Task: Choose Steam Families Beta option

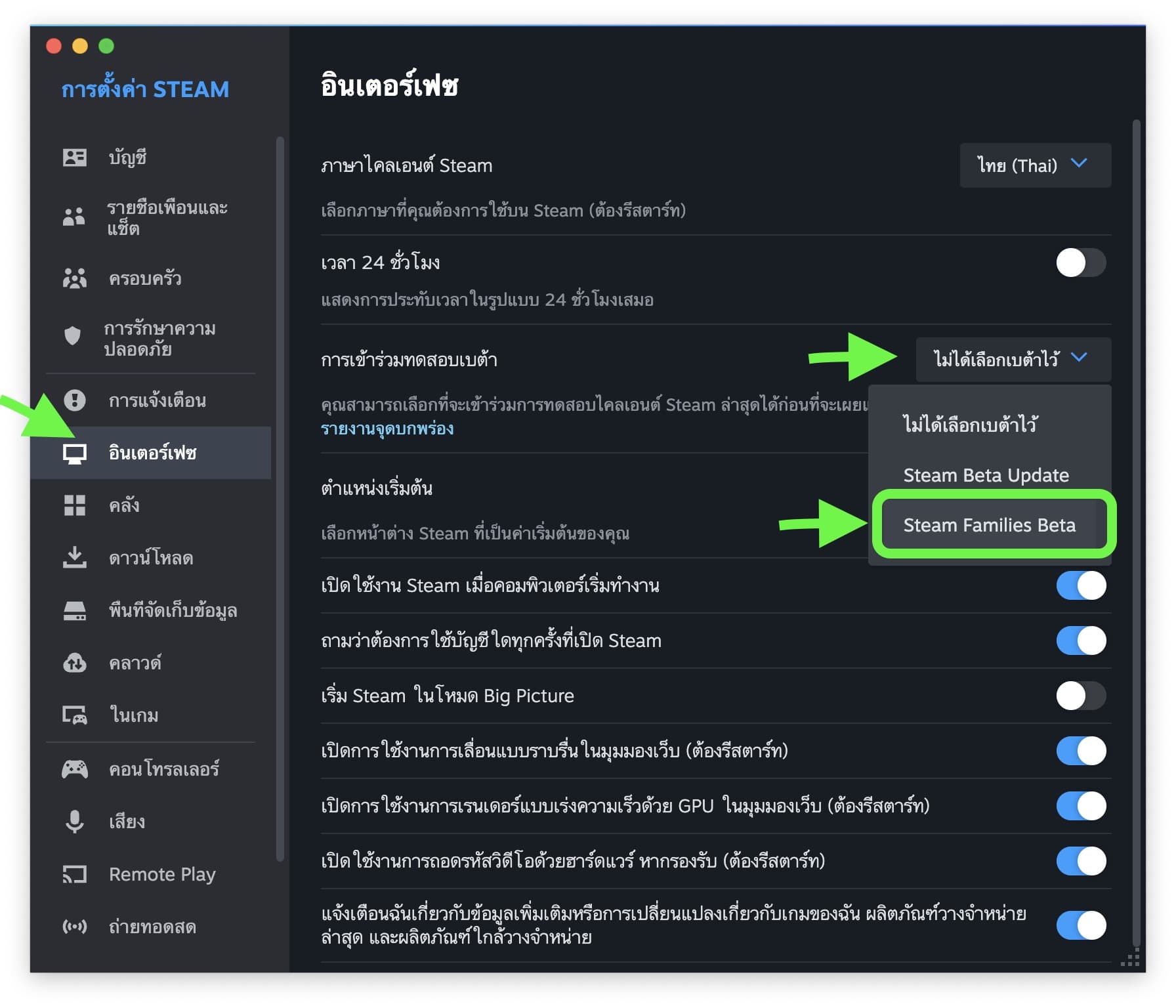Action: (989, 525)
